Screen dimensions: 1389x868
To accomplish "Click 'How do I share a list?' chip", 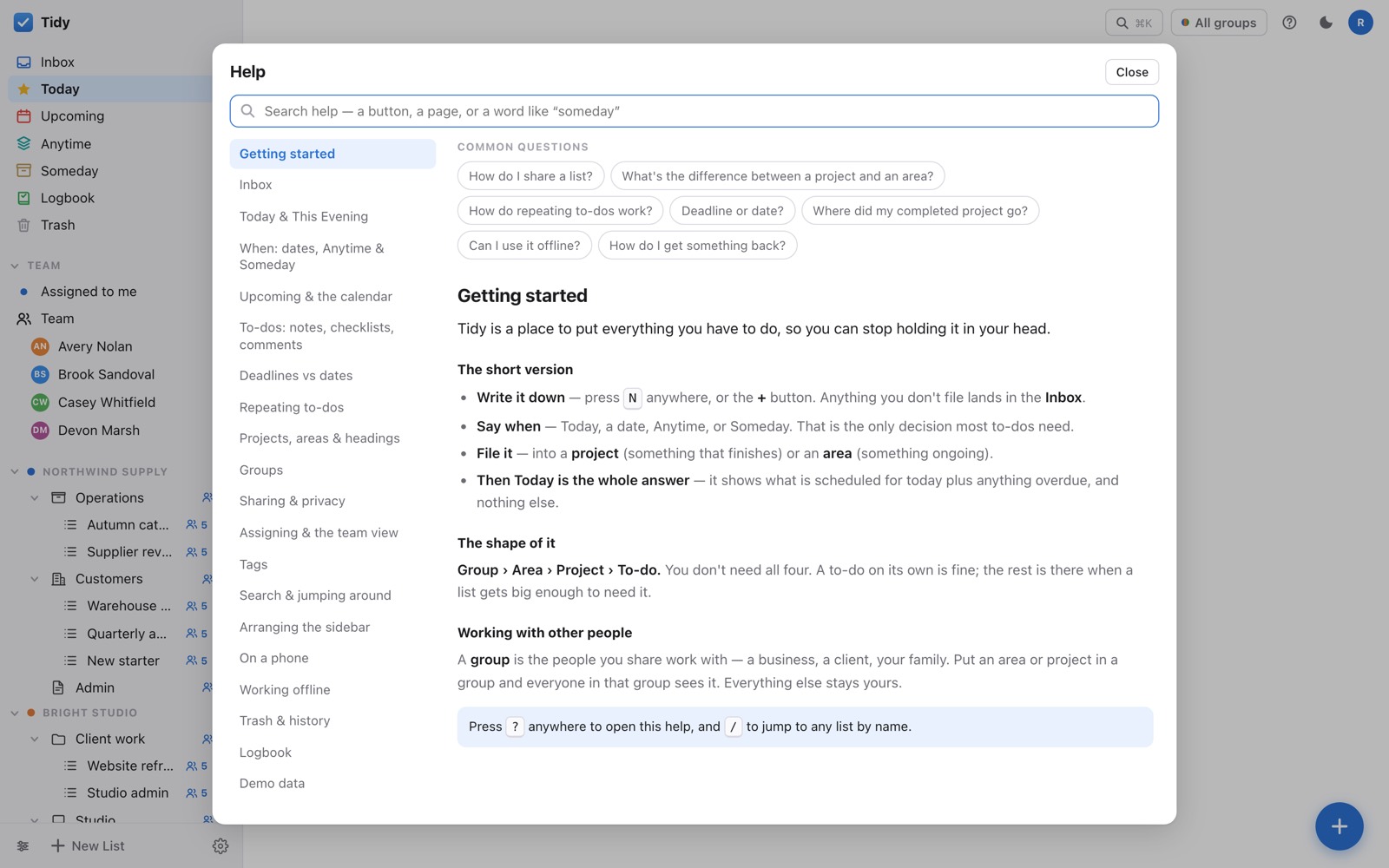I will (x=530, y=176).
